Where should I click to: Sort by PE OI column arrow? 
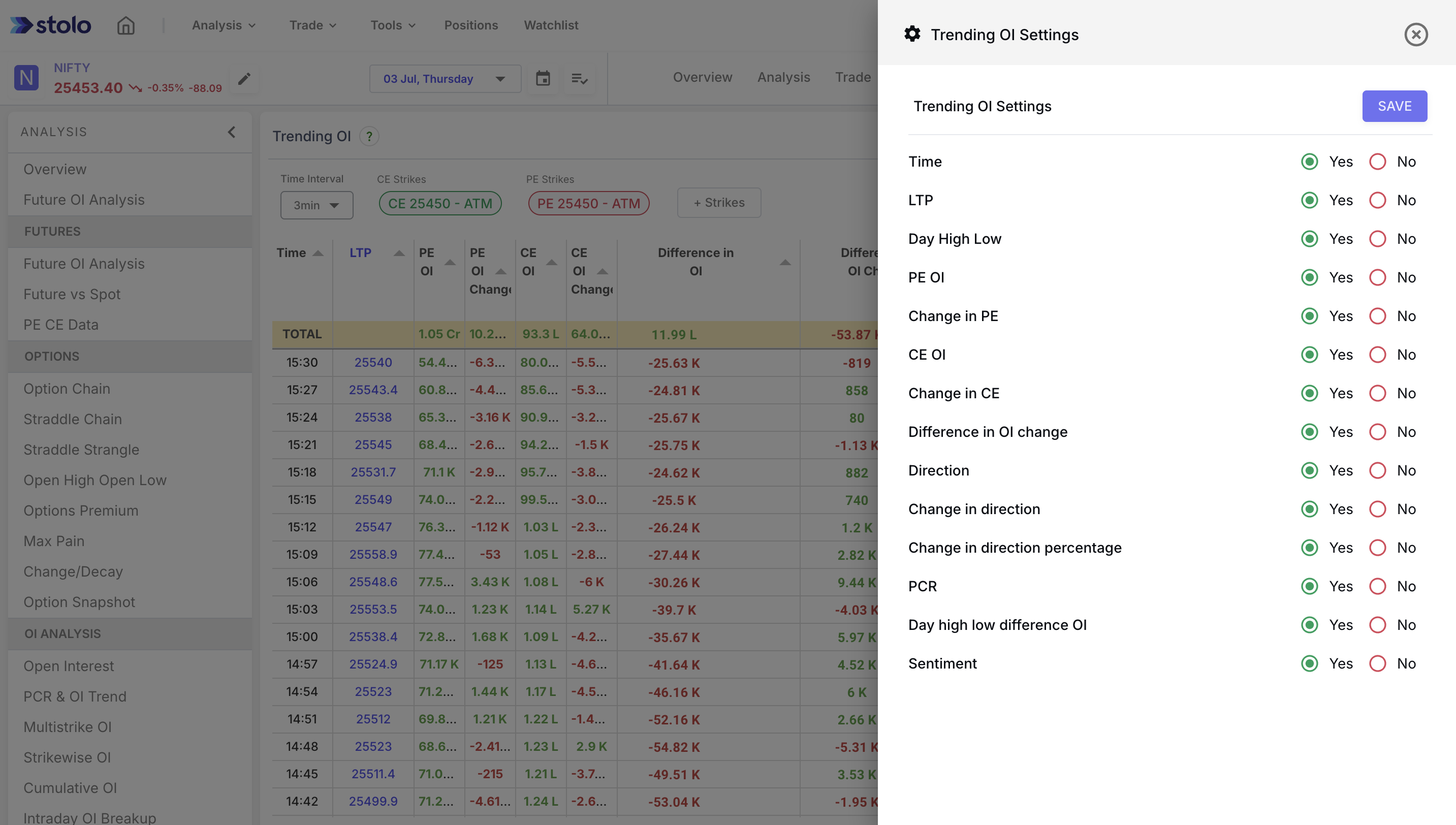(451, 262)
